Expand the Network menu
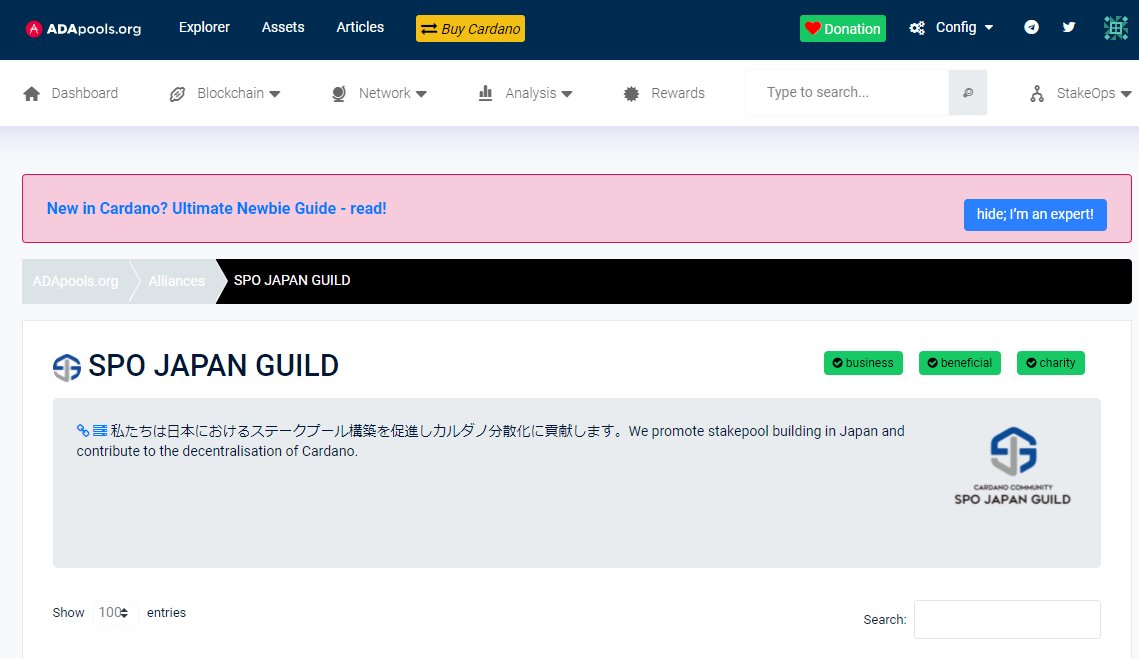1139x659 pixels. [x=421, y=94]
